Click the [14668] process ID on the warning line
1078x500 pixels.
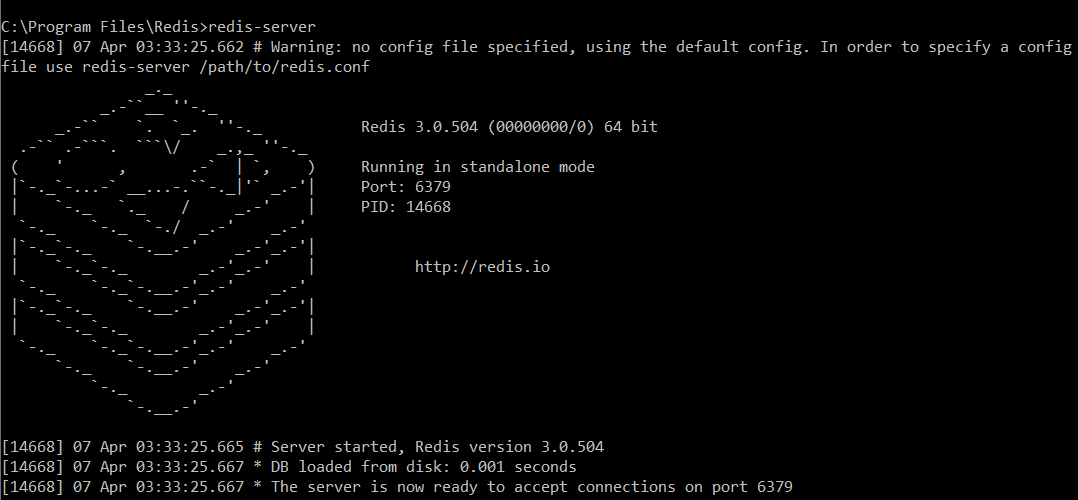[x=33, y=47]
